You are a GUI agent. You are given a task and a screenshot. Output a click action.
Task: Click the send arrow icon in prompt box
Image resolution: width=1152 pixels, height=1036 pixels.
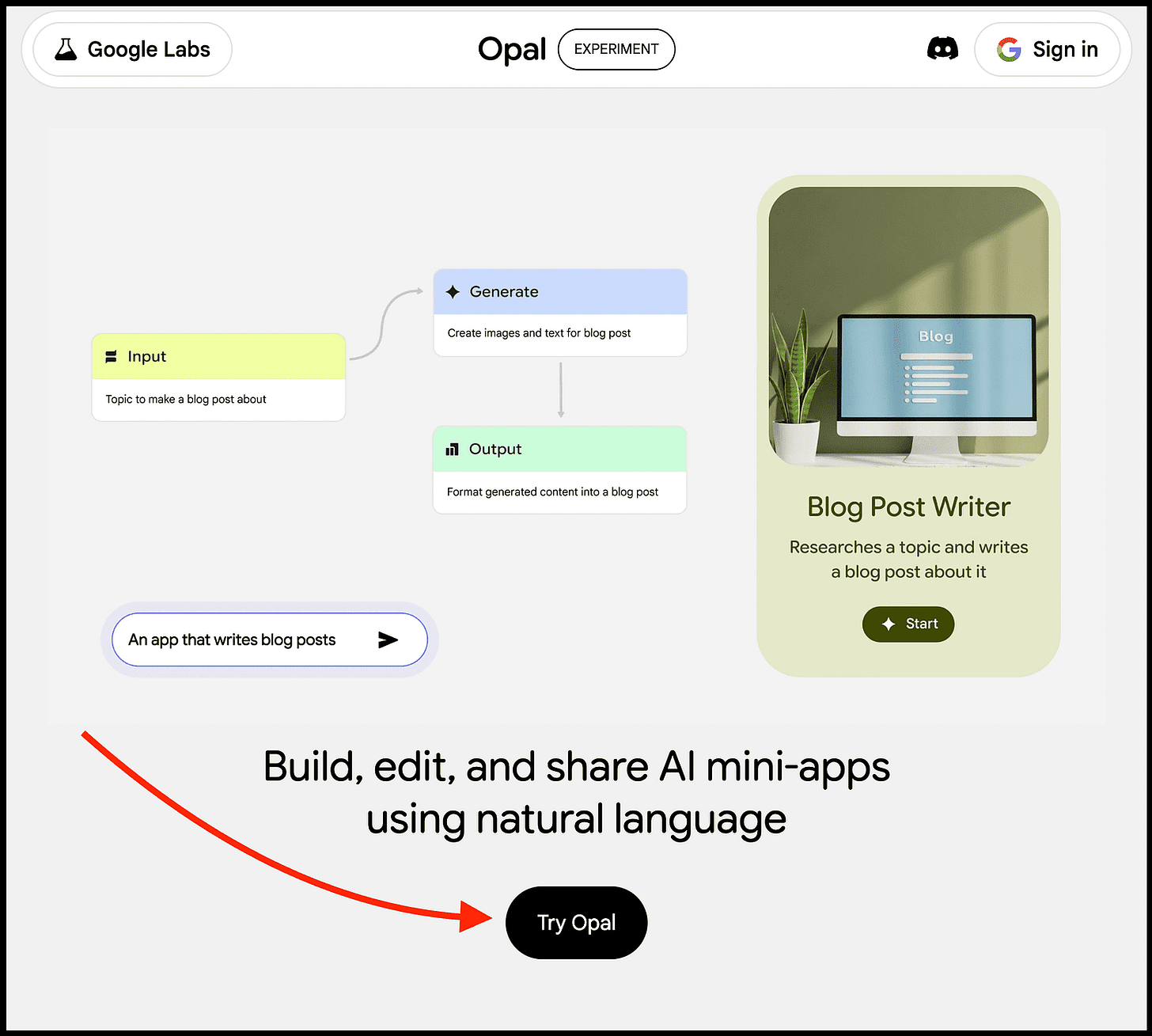click(388, 639)
